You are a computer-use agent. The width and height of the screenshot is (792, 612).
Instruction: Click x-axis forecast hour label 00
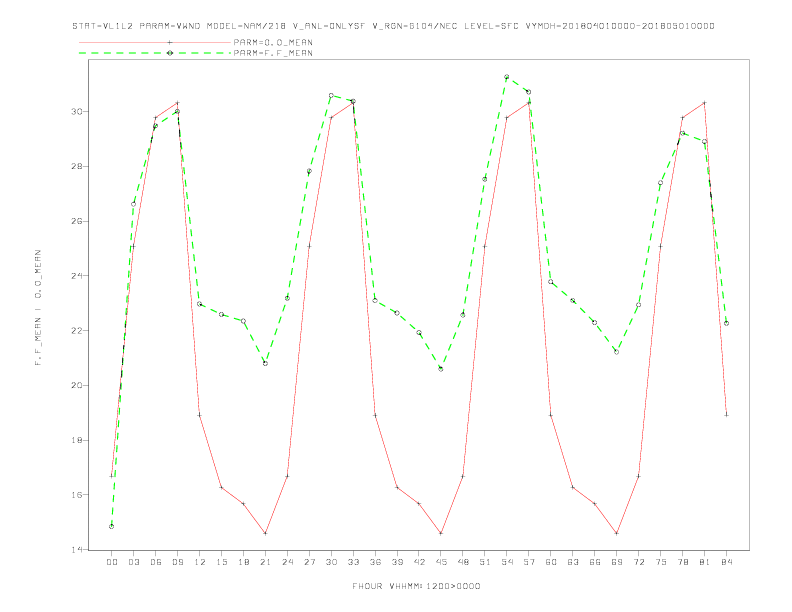[112, 562]
